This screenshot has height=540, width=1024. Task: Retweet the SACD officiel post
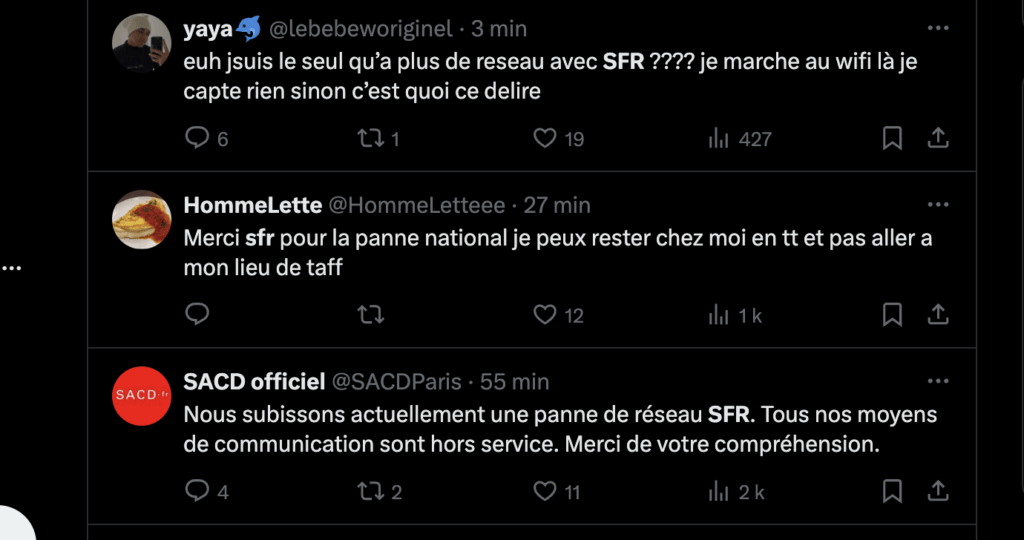371,491
